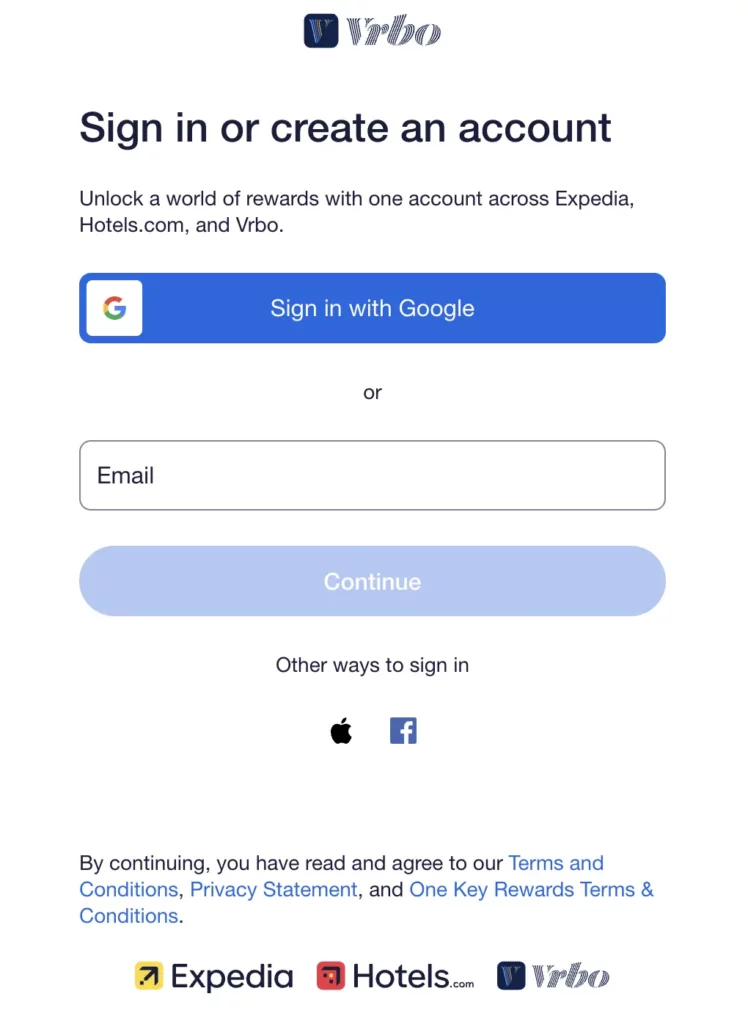The image size is (748, 1024).
Task: Sign in with the Facebook icon
Action: click(403, 731)
